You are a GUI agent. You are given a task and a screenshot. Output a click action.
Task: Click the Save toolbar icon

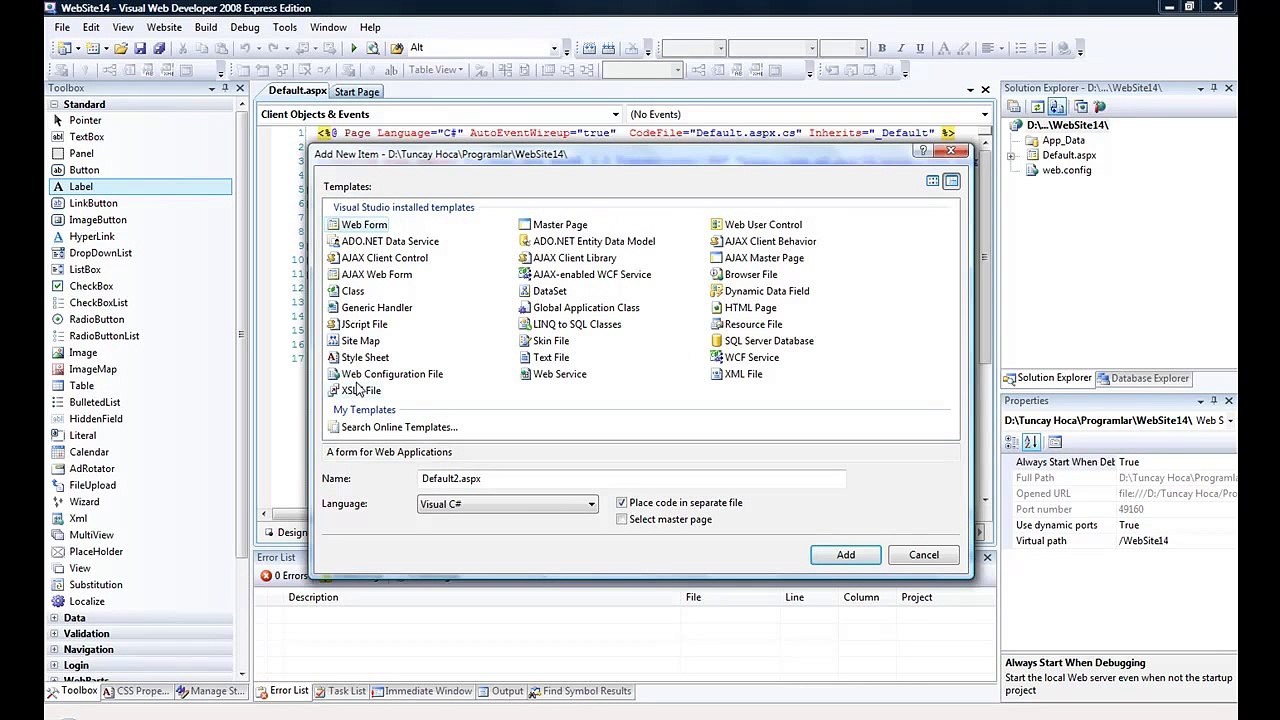click(x=140, y=48)
